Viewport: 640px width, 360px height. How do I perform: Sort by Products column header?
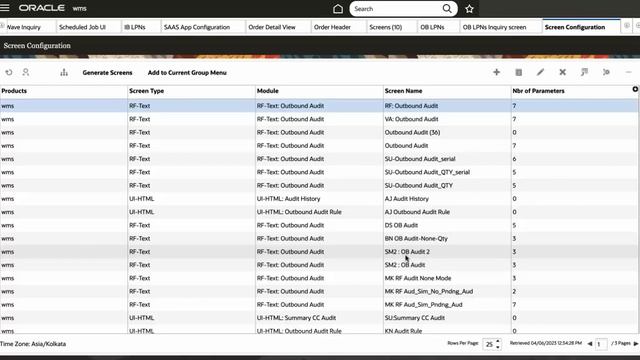pyautogui.click(x=14, y=91)
